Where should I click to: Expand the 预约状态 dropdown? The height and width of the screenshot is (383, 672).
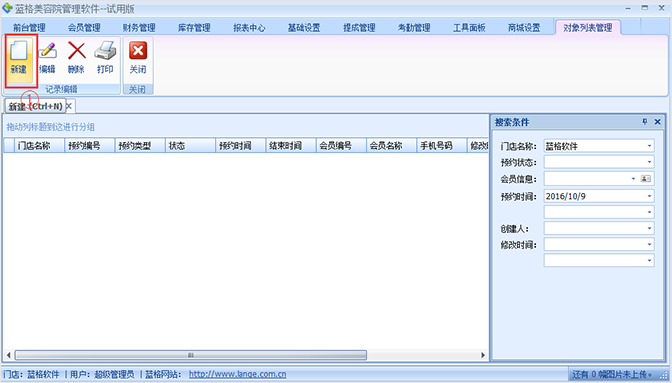click(x=649, y=162)
